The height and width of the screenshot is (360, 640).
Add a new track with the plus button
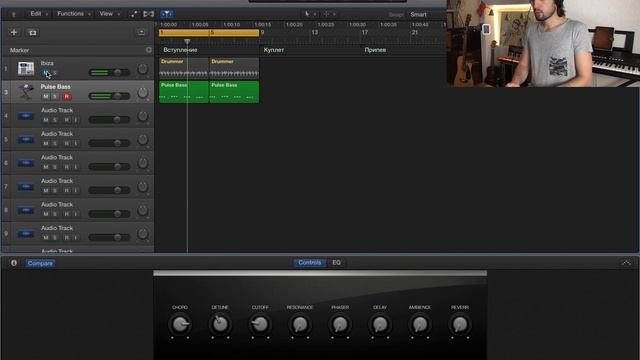click(14, 32)
